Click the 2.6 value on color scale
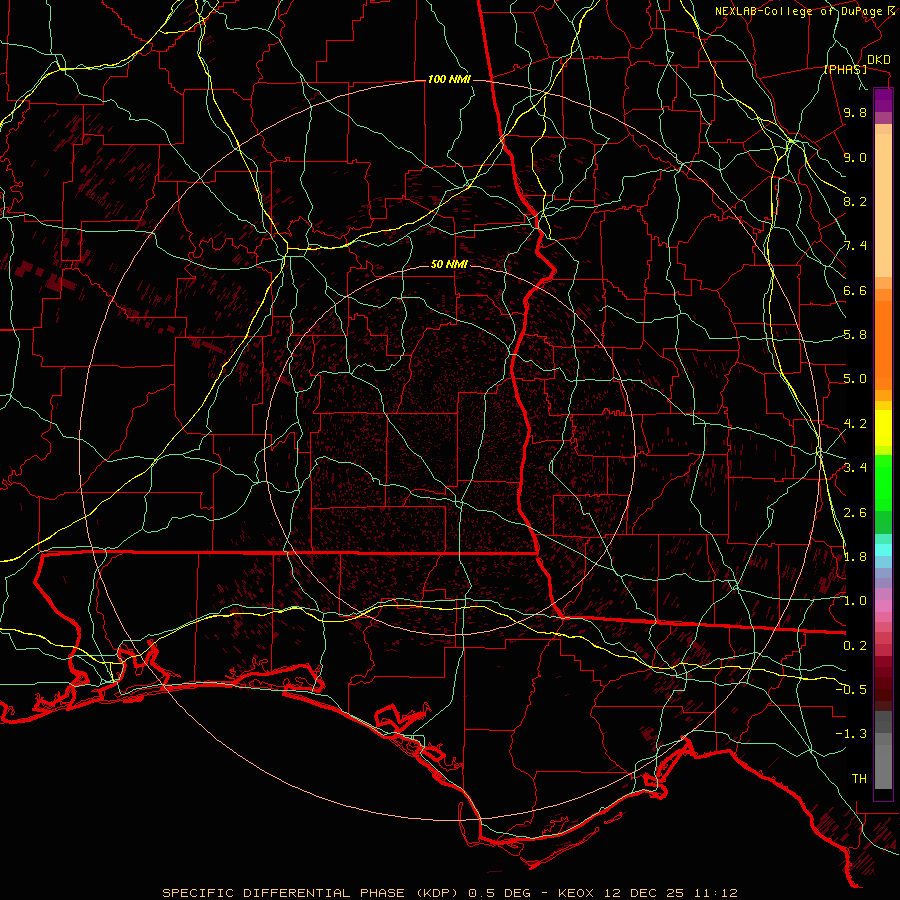This screenshot has width=900, height=900. (x=855, y=513)
